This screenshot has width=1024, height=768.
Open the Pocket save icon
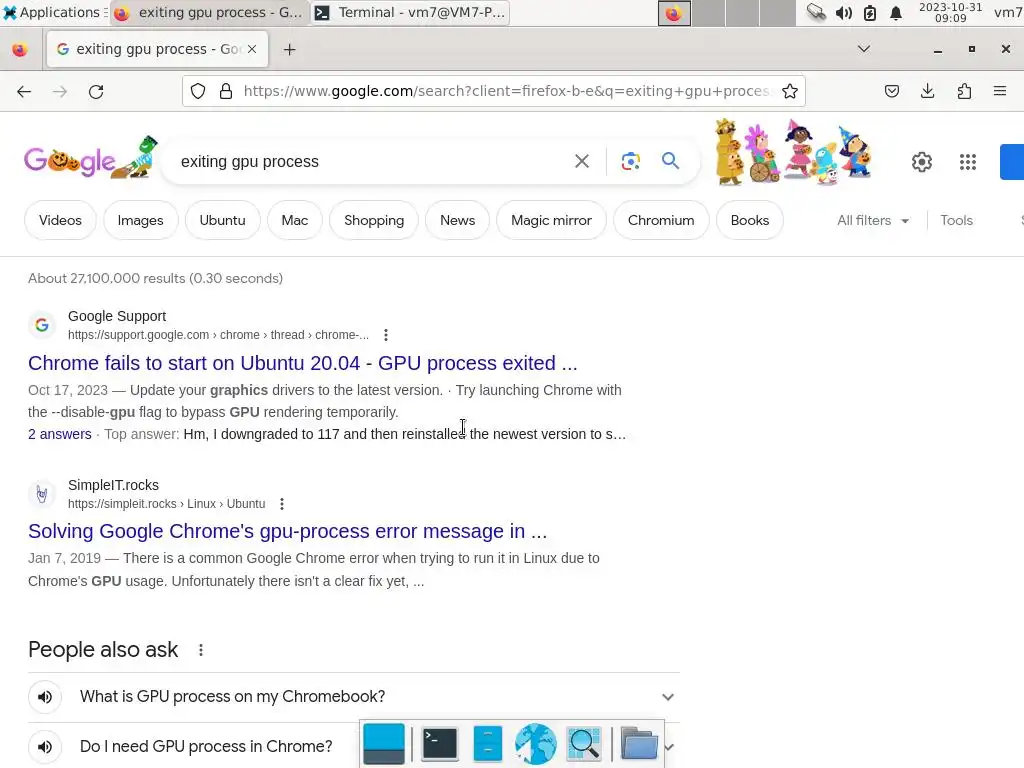click(x=891, y=91)
